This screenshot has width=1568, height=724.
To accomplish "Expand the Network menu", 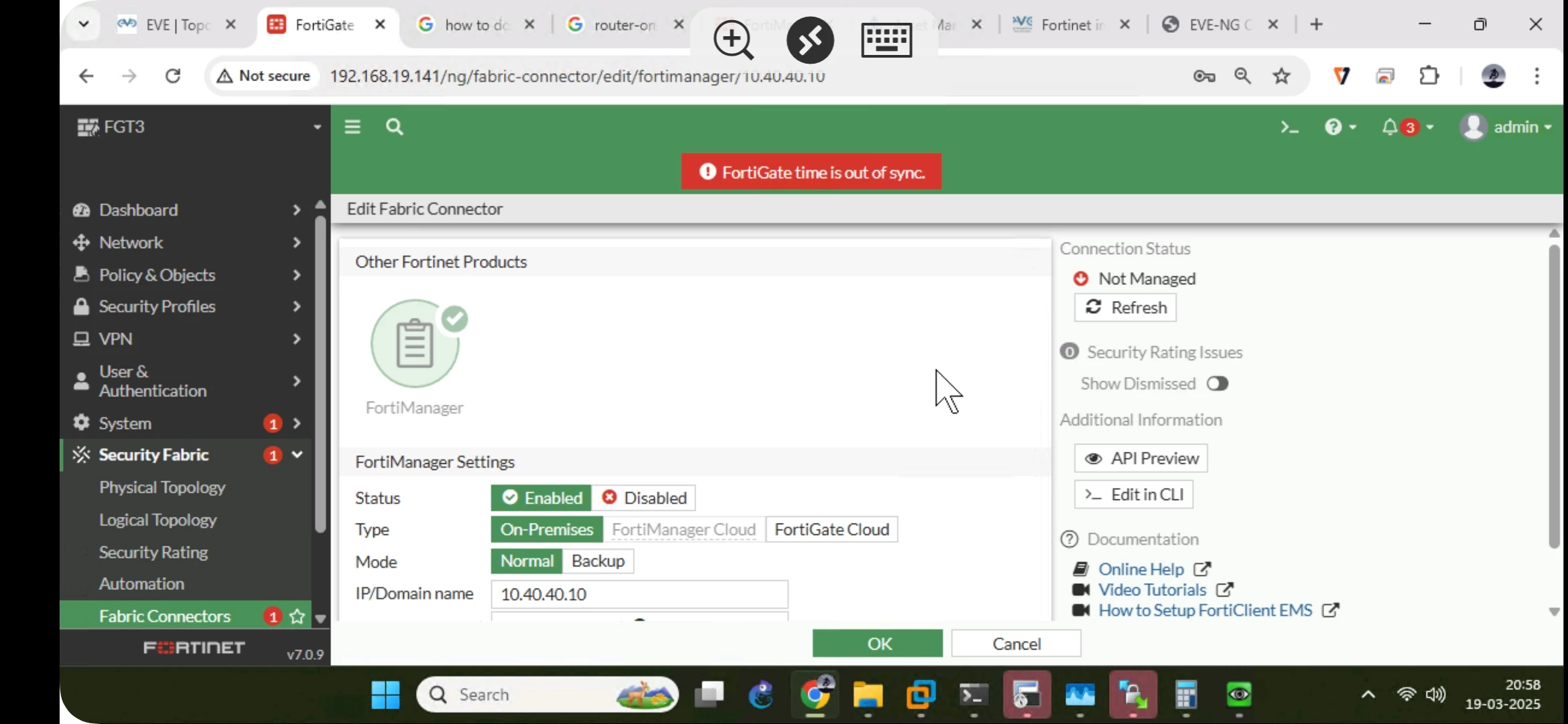I will (x=186, y=243).
